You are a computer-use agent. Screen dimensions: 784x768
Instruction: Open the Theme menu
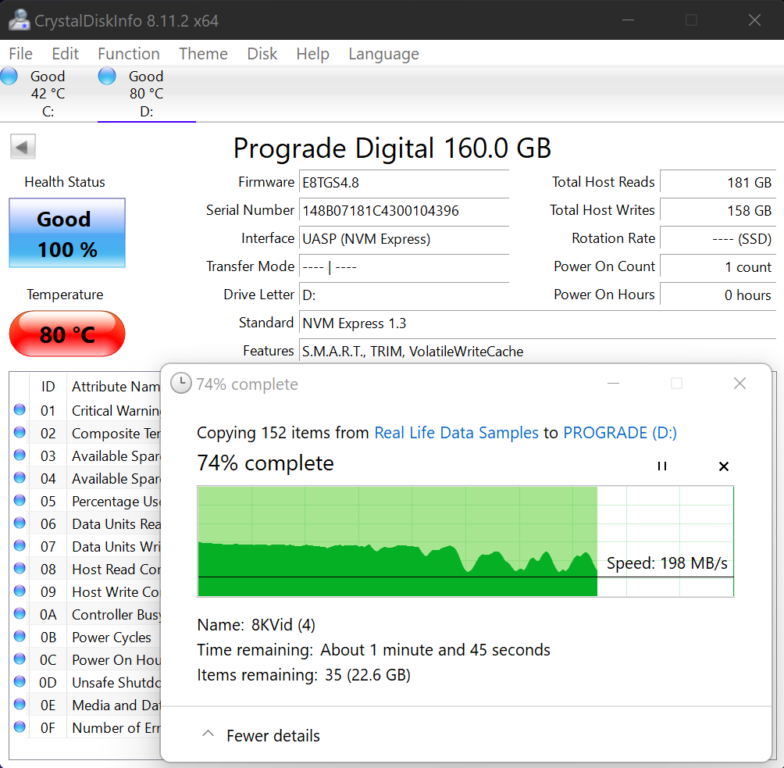[203, 54]
